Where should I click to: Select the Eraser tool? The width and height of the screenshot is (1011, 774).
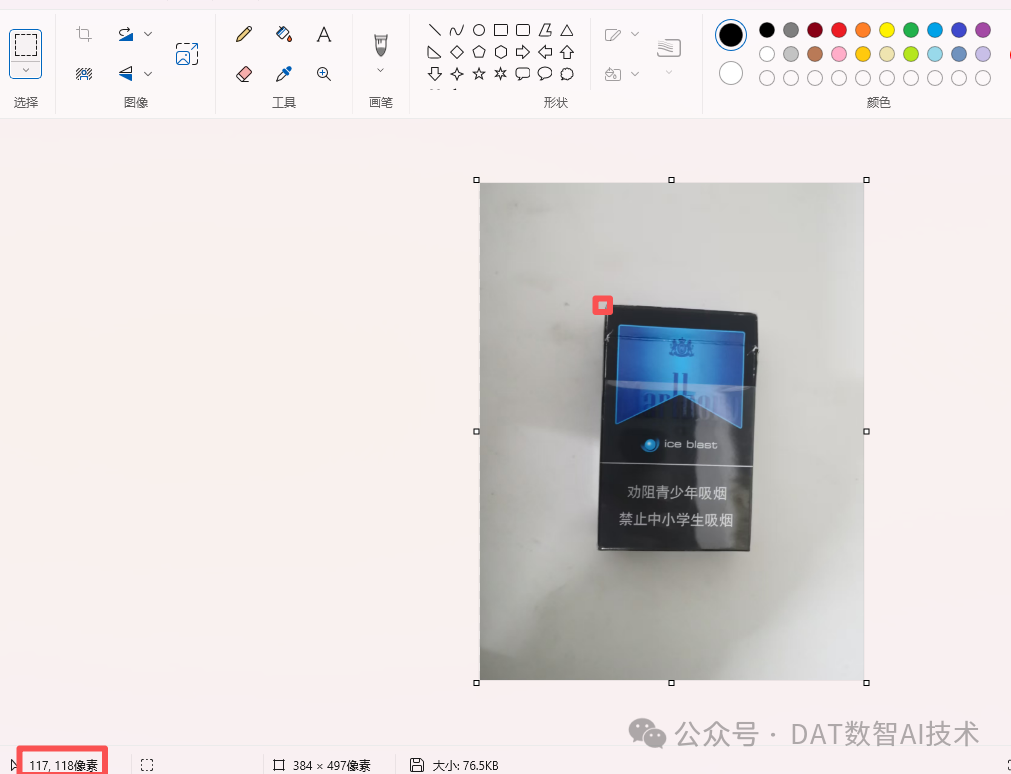point(244,74)
